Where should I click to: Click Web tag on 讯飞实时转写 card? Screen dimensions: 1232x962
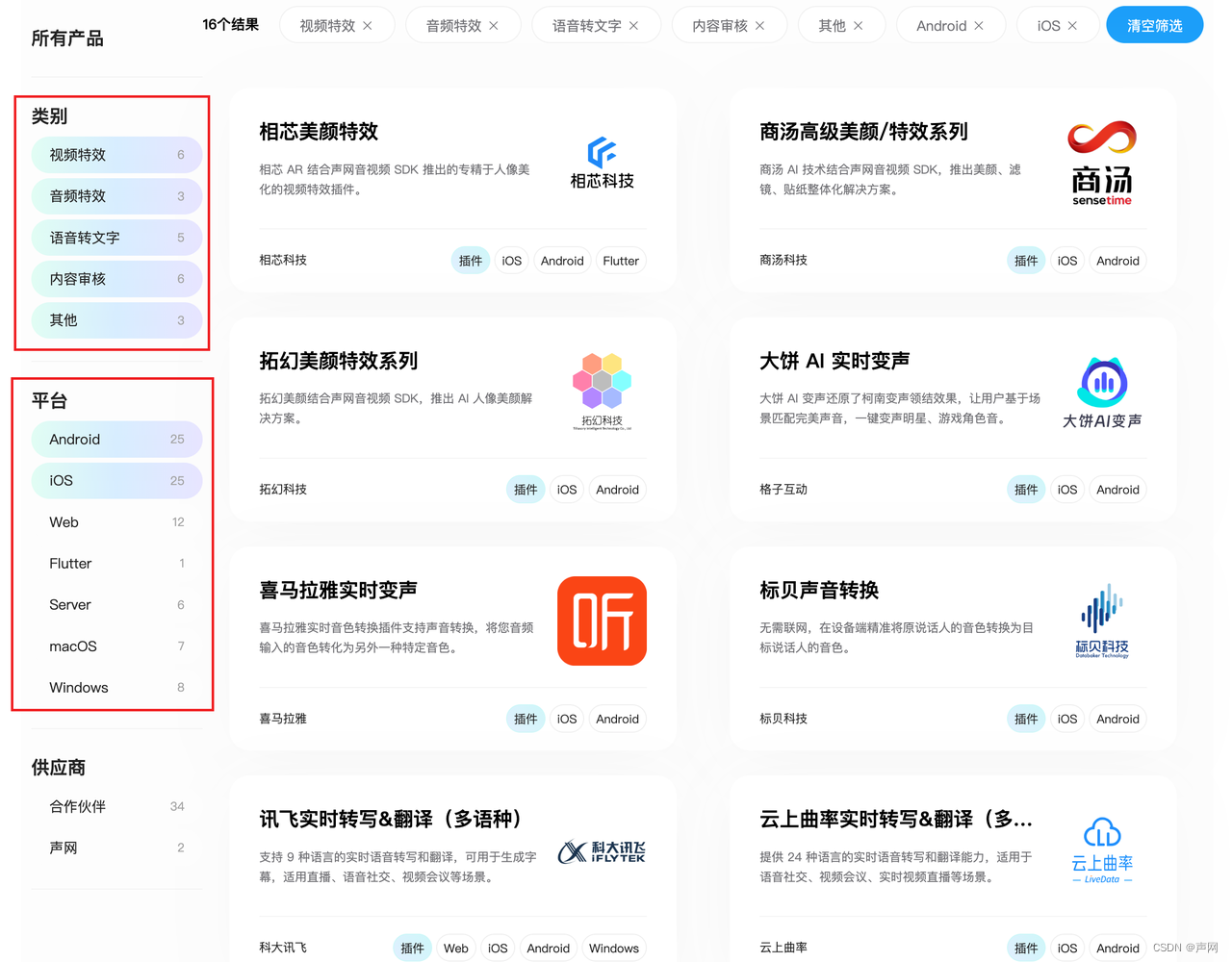pyautogui.click(x=456, y=948)
